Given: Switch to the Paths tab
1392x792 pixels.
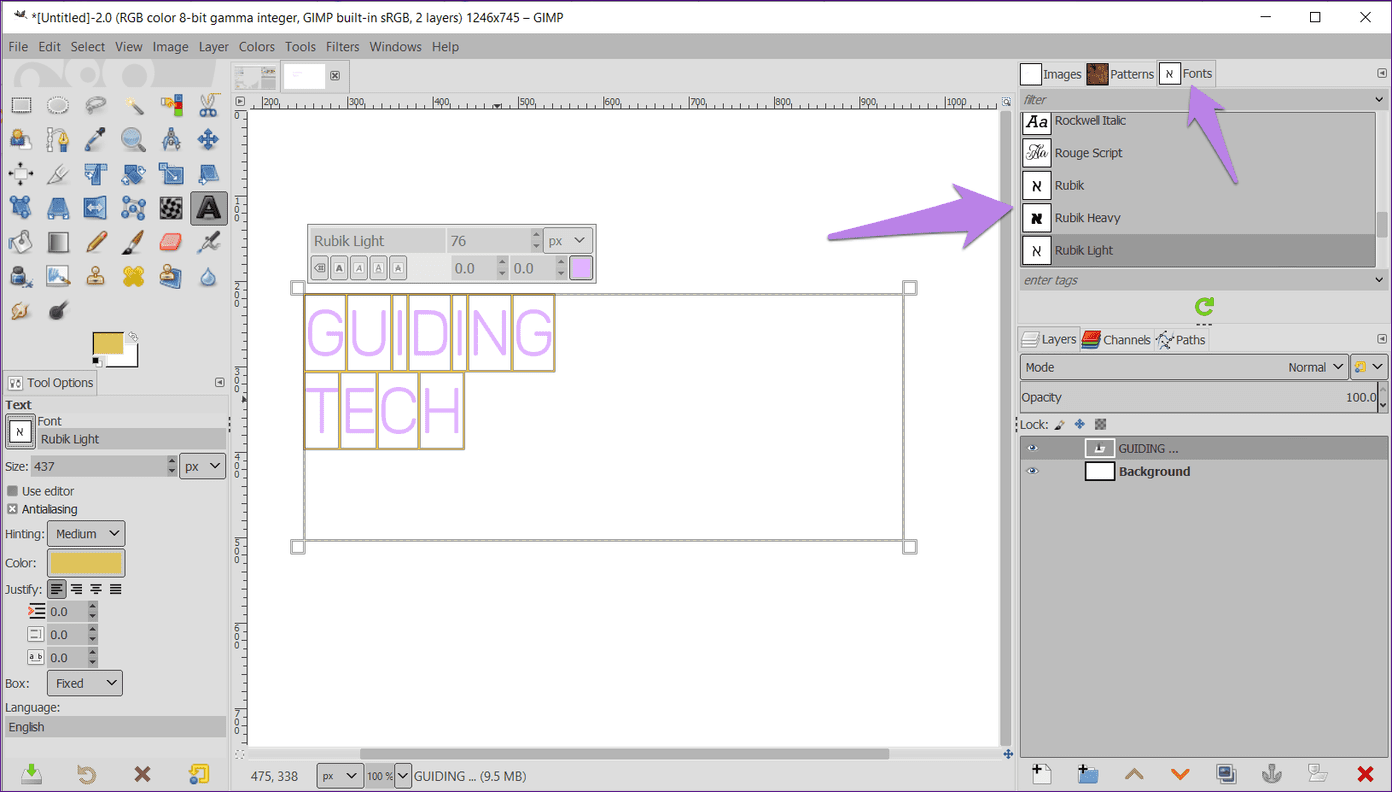Looking at the screenshot, I should coord(1181,340).
